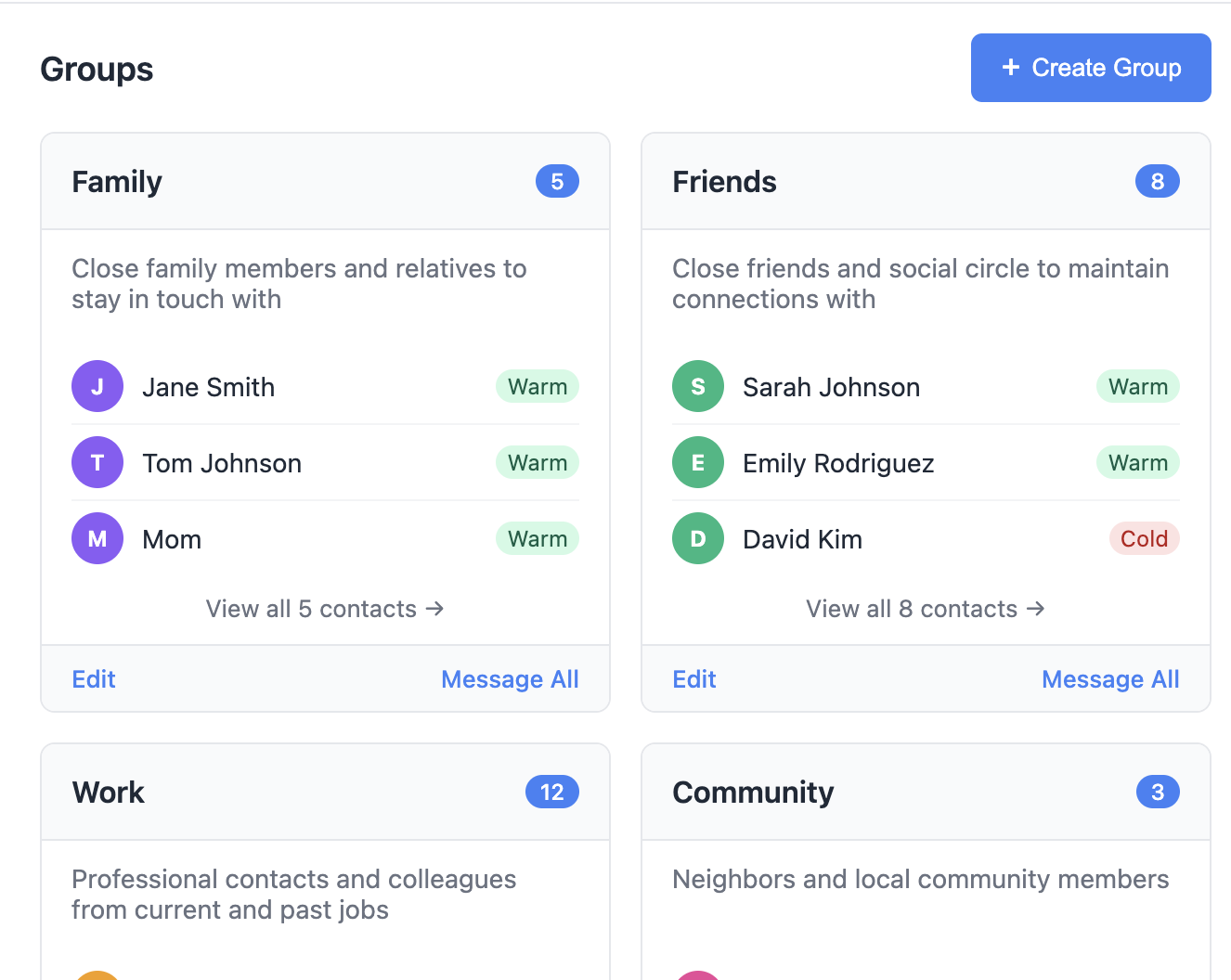Message all Family group members

click(x=510, y=679)
